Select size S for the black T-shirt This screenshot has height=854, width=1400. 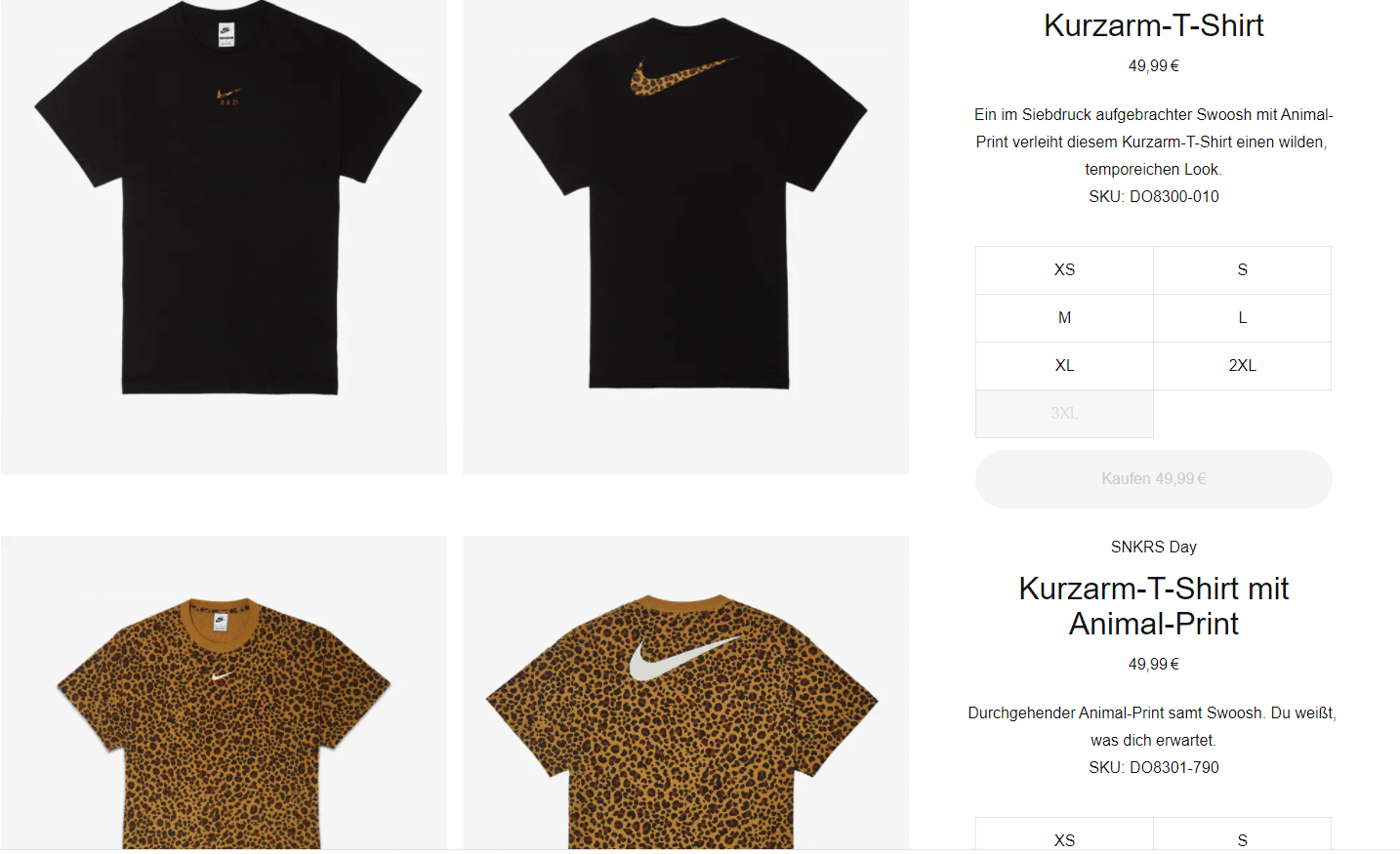pos(1242,270)
